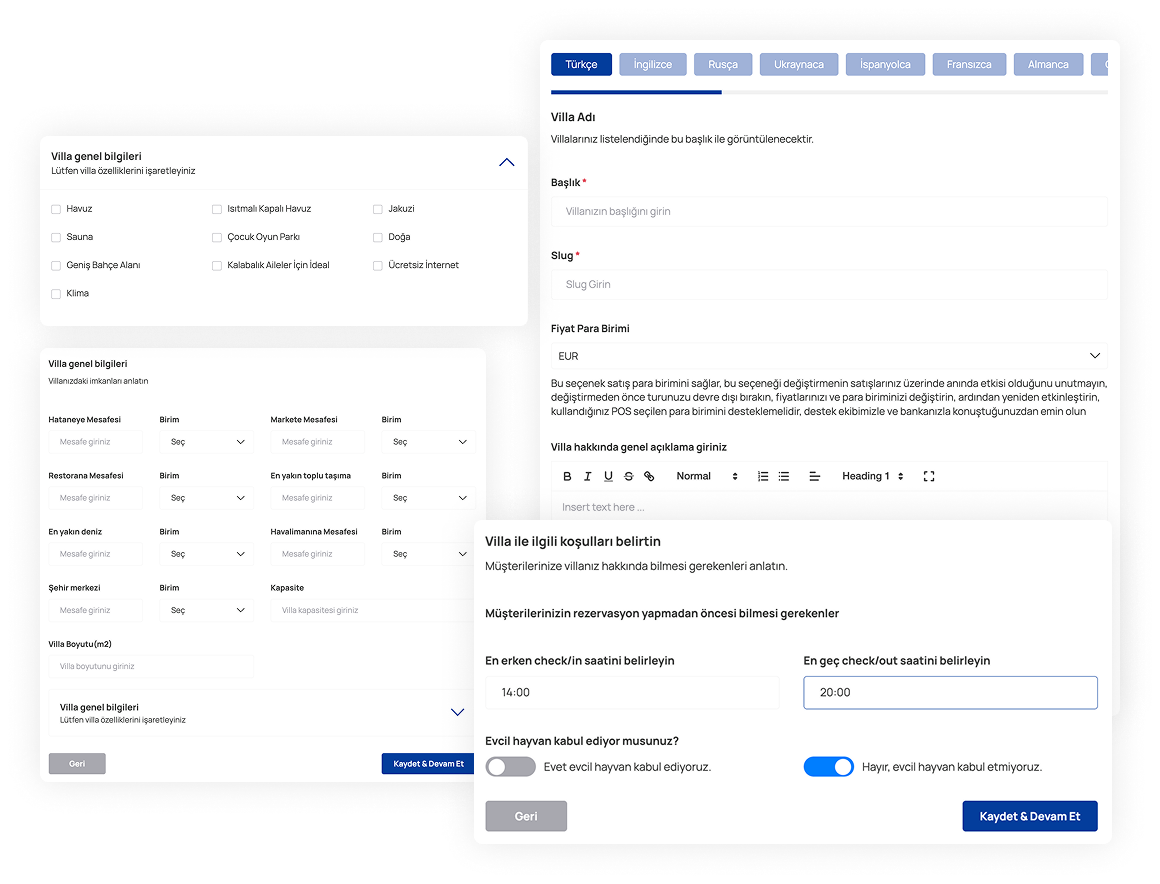
Task: Insert a link via the editor toolbar
Action: tap(649, 477)
